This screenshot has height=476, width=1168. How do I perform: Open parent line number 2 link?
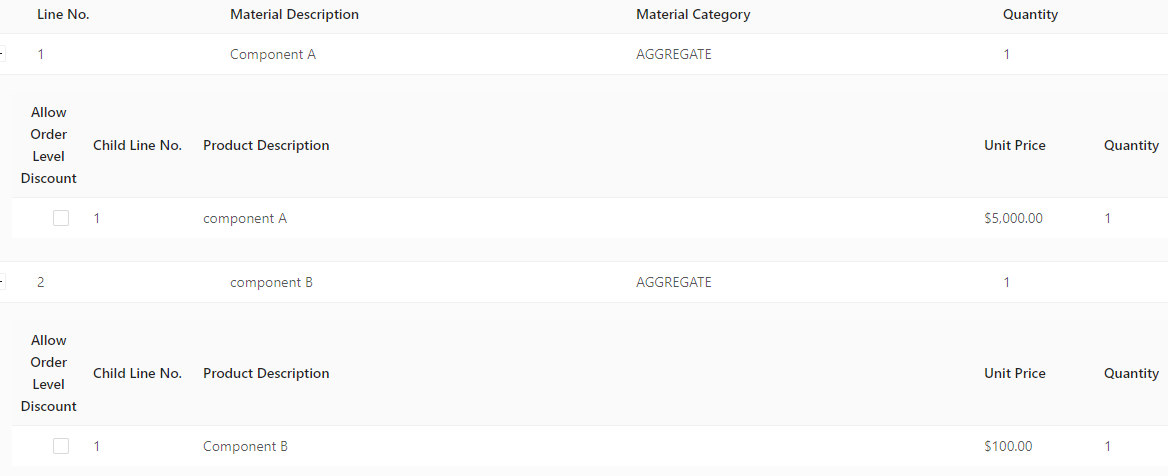40,282
